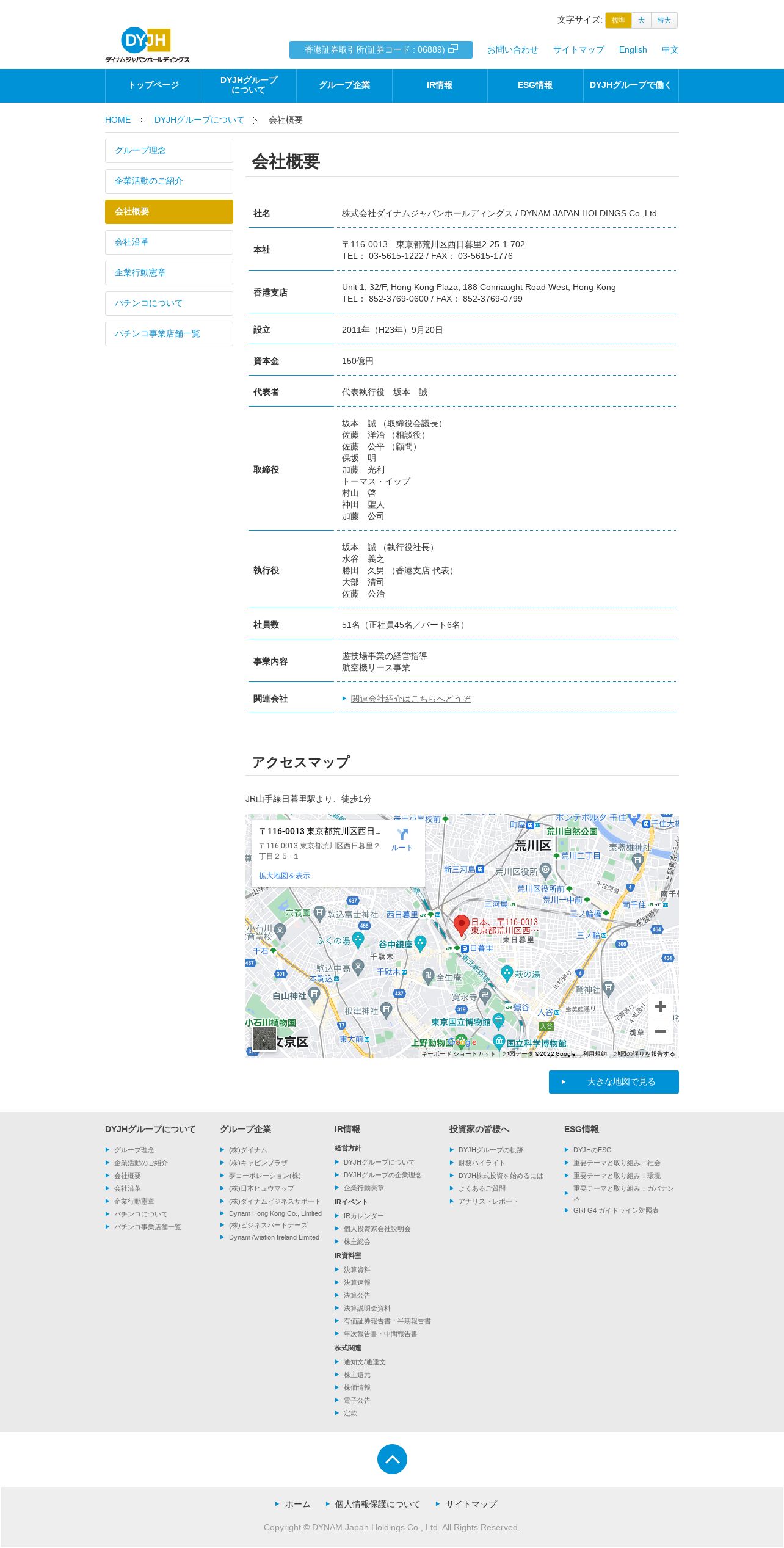This screenshot has width=784, height=1548.
Task: Open footer 決算速報 link
Action: tap(357, 1282)
